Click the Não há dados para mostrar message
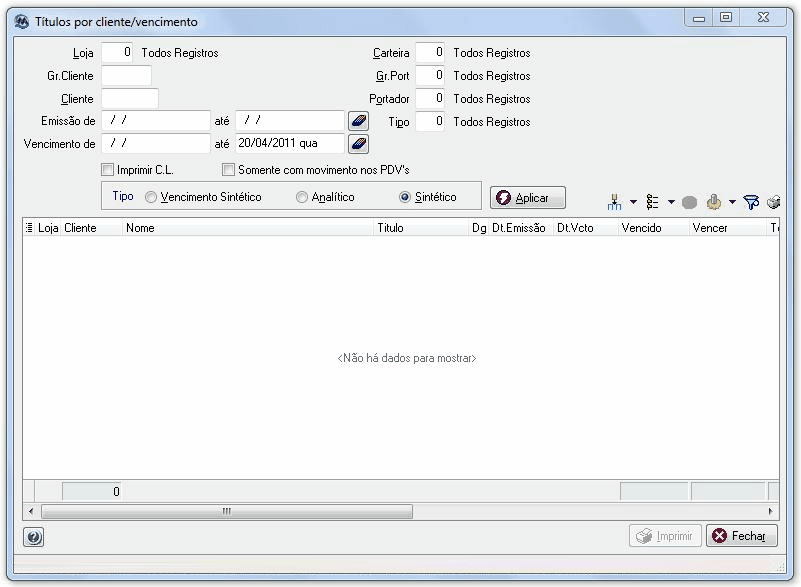This screenshot has height=587, width=801. tap(407, 358)
